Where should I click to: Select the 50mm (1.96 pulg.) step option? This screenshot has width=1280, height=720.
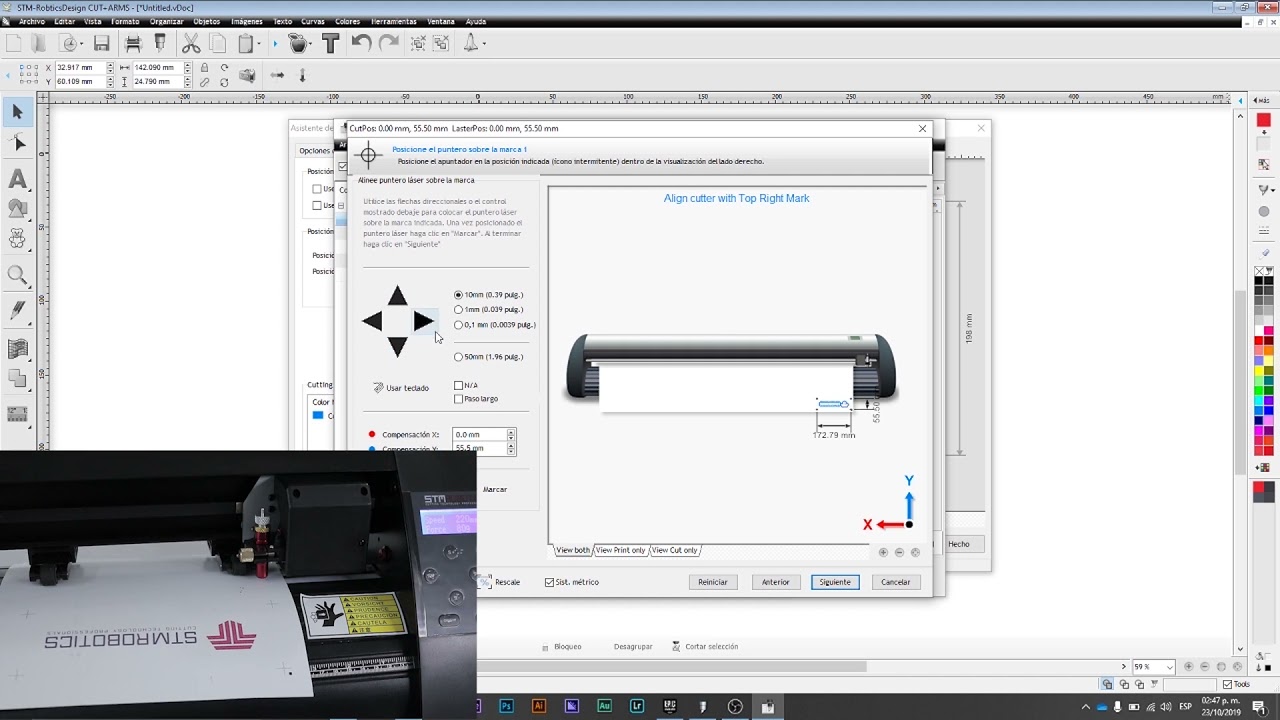point(488,356)
